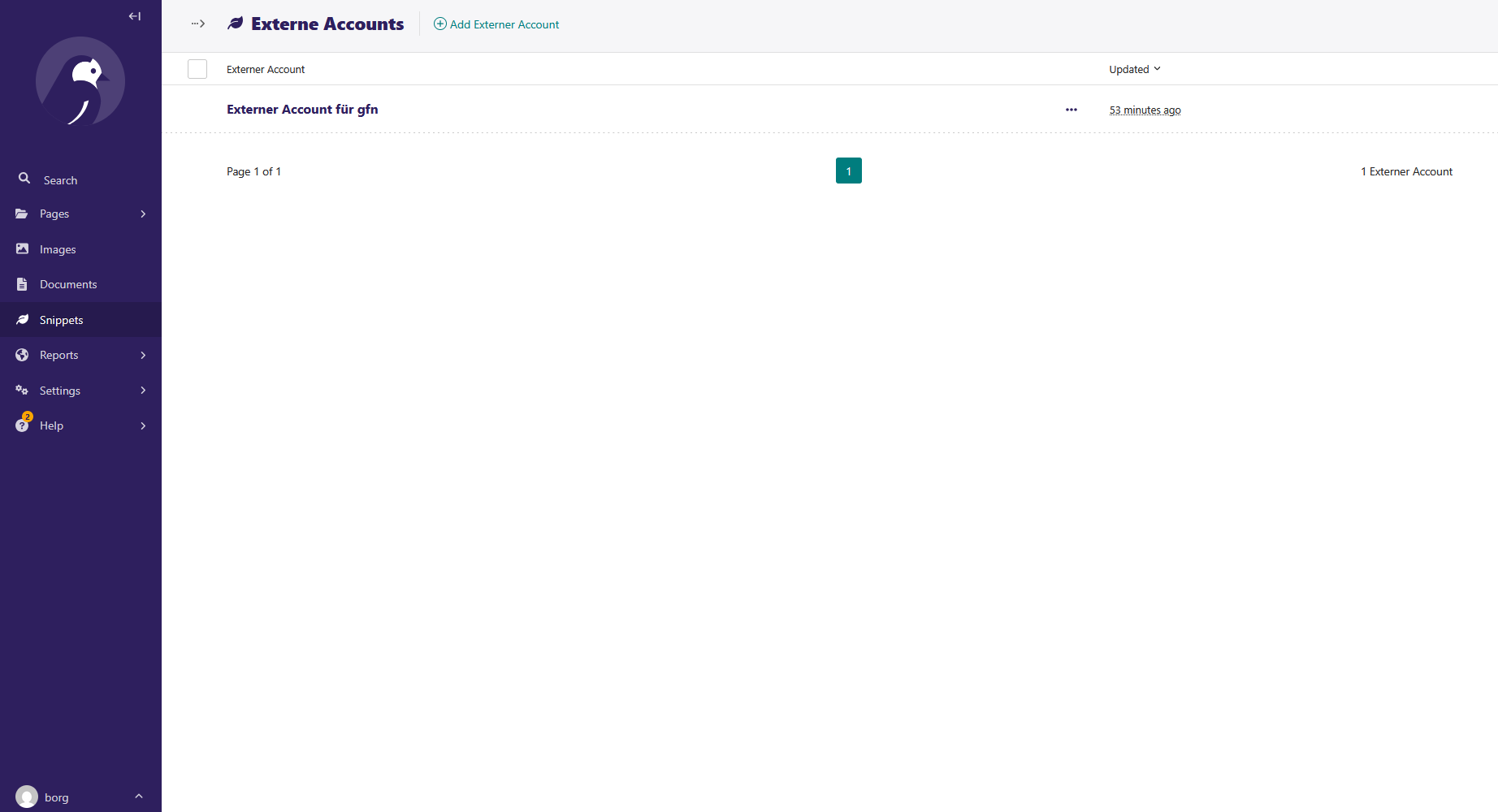Toggle the select-all checkbox in the table header

click(197, 69)
